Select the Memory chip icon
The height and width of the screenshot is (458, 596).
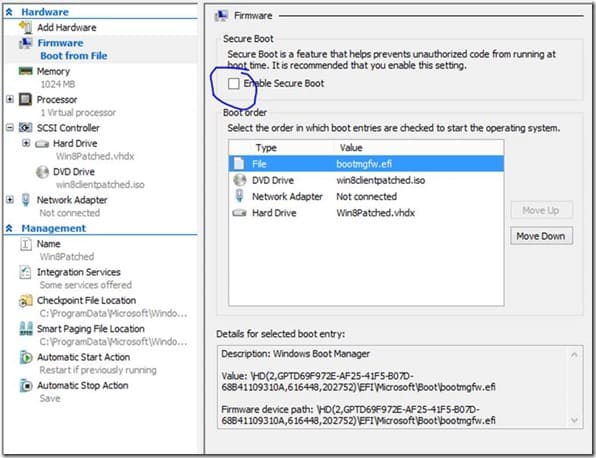pos(25,71)
